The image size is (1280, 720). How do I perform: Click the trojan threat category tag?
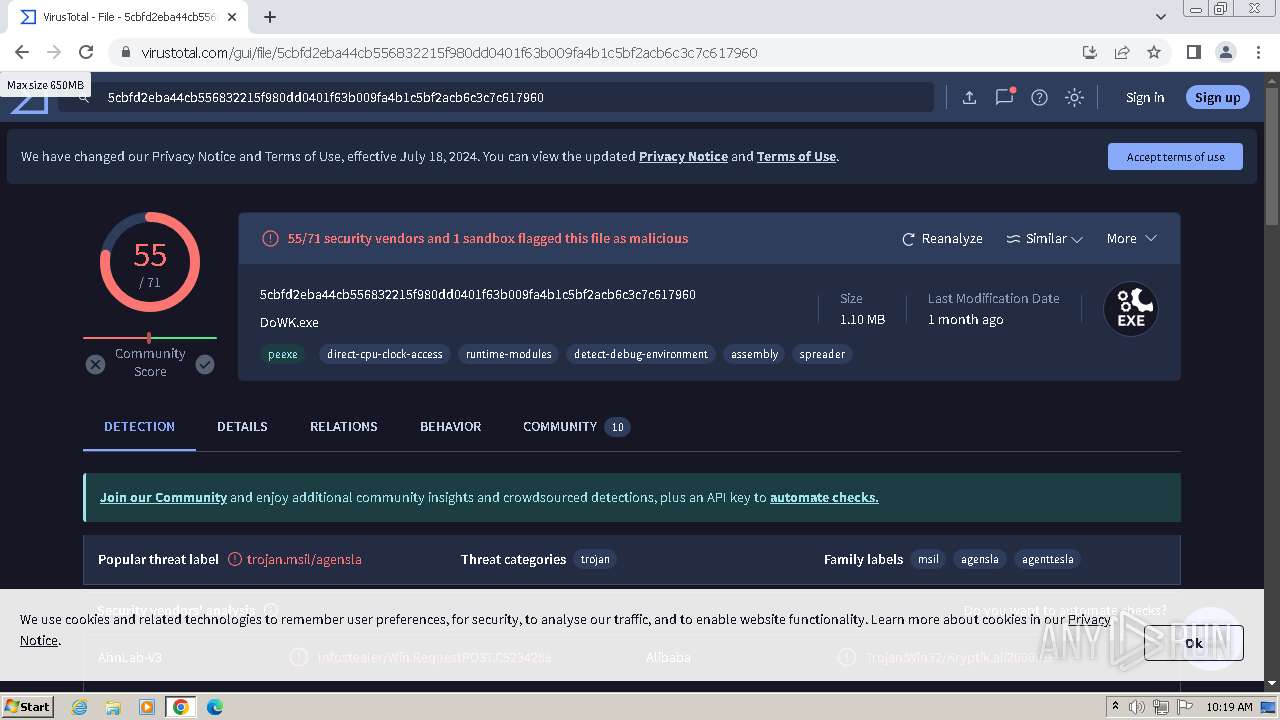595,559
